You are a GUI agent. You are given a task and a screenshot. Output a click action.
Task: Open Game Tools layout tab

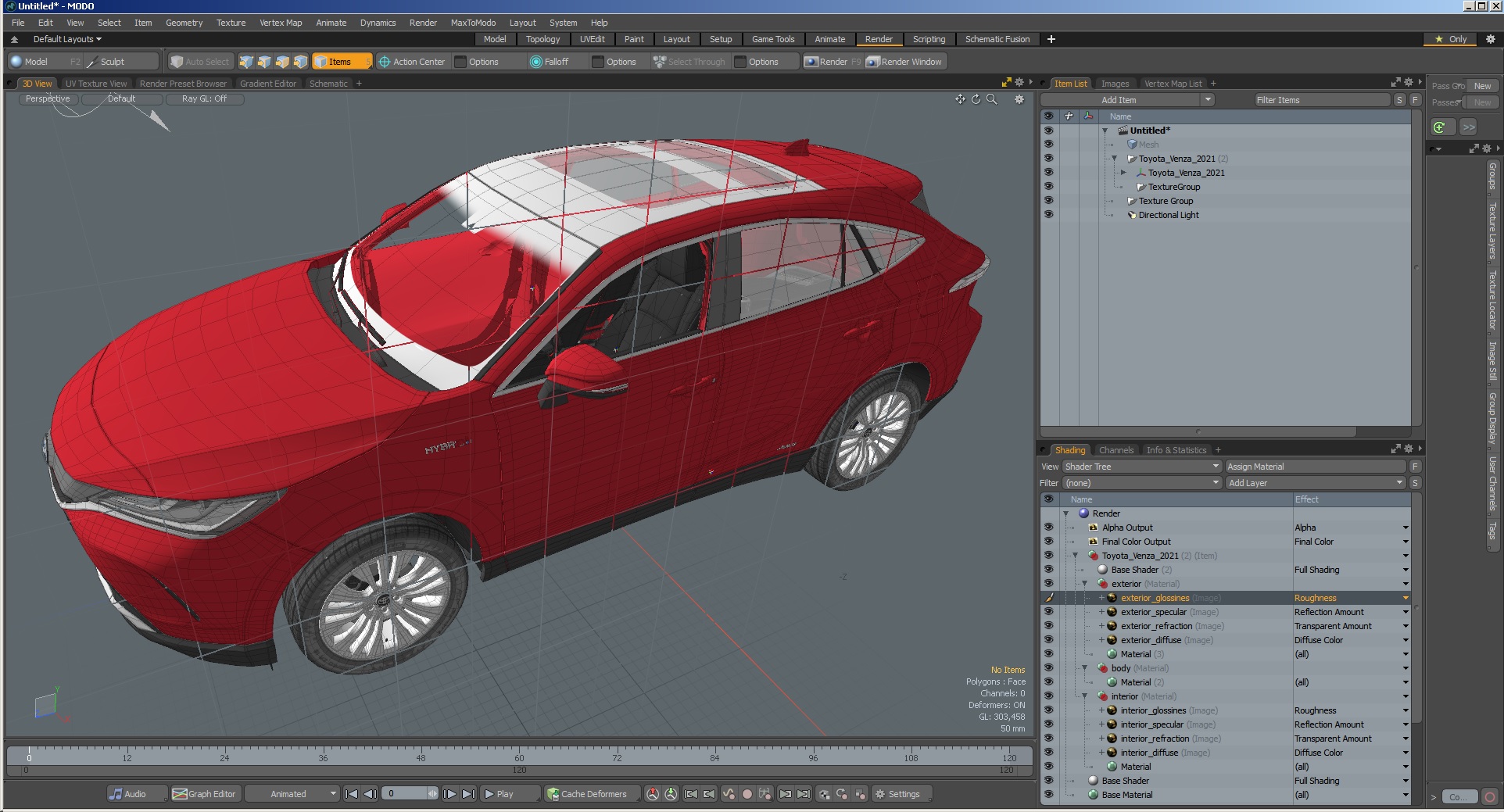tap(773, 39)
